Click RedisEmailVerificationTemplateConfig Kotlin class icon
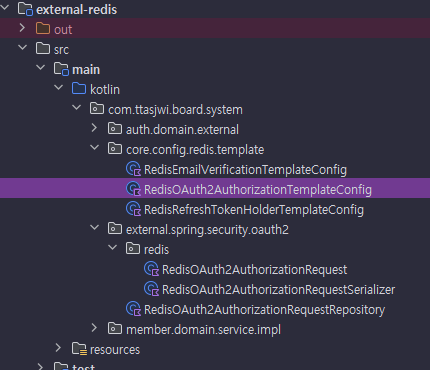430x370 pixels. pos(133,169)
